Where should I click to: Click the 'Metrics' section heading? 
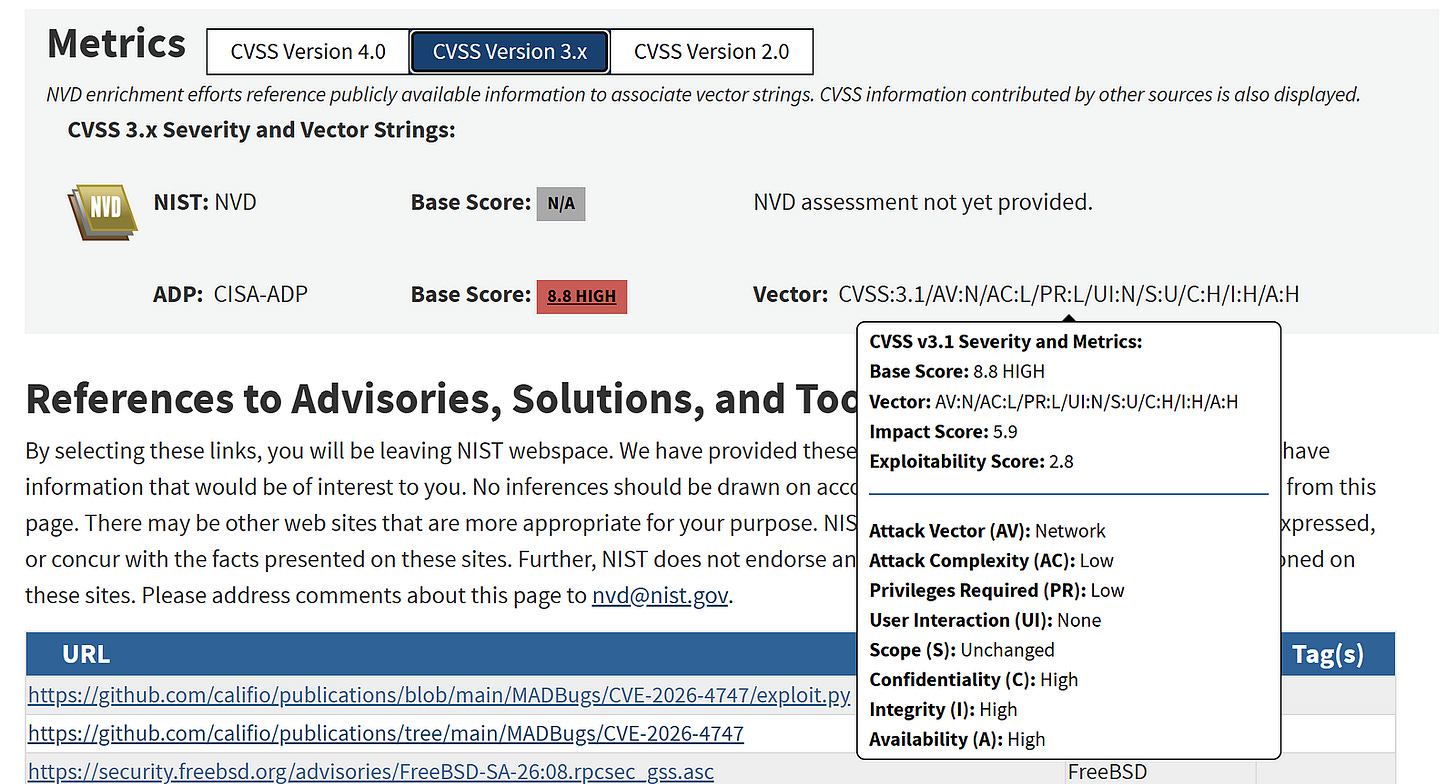(116, 43)
